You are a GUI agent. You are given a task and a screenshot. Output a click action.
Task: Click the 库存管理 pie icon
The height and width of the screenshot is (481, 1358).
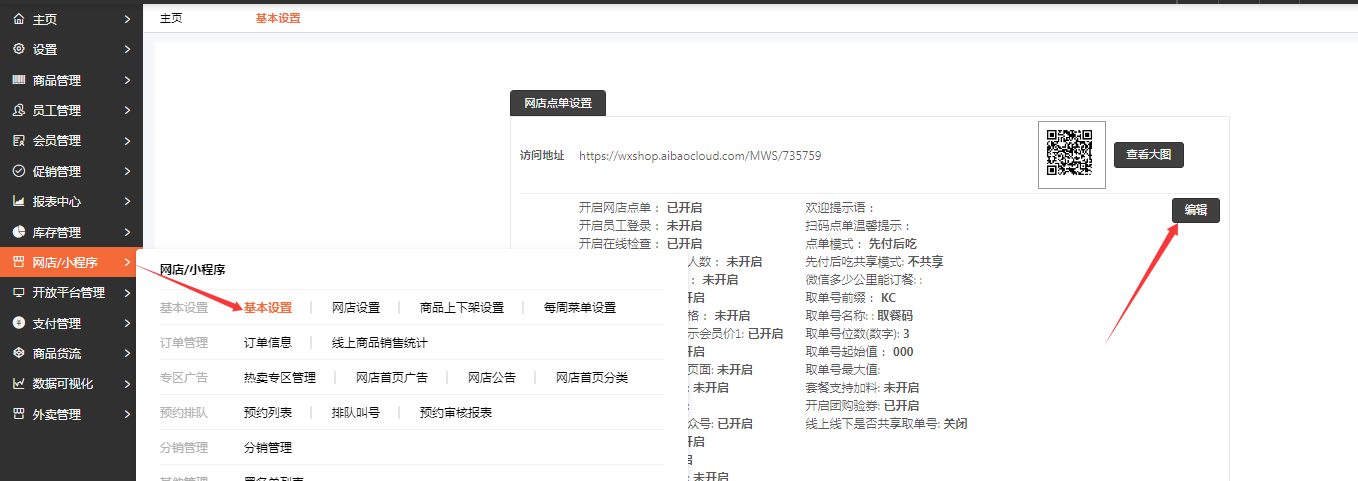tap(18, 232)
